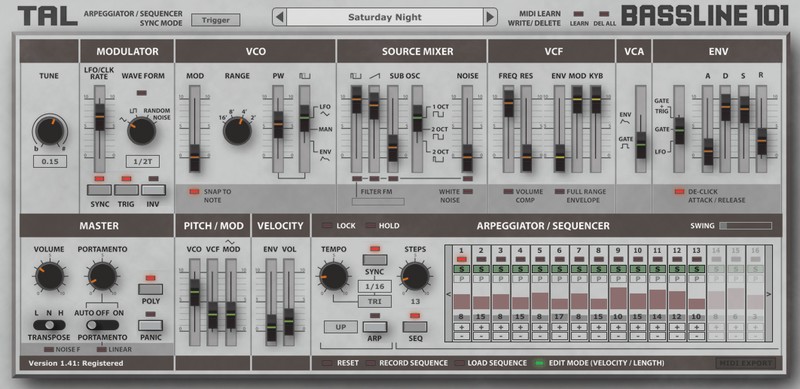This screenshot has width=800, height=389.
Task: Toggle the WHITE NOISE LED
Action: pyautogui.click(x=467, y=191)
